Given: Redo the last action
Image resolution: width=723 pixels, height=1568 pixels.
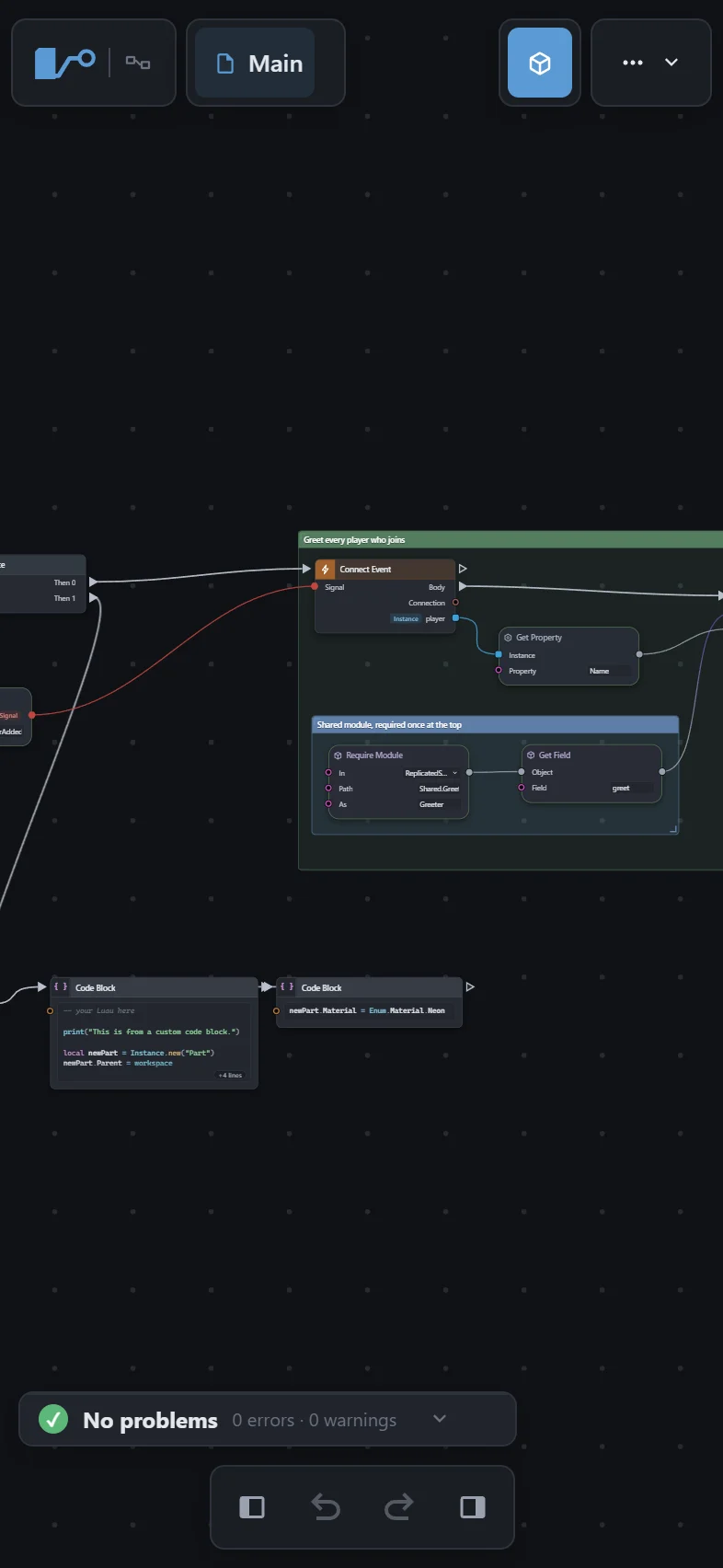Looking at the screenshot, I should pos(399,1507).
